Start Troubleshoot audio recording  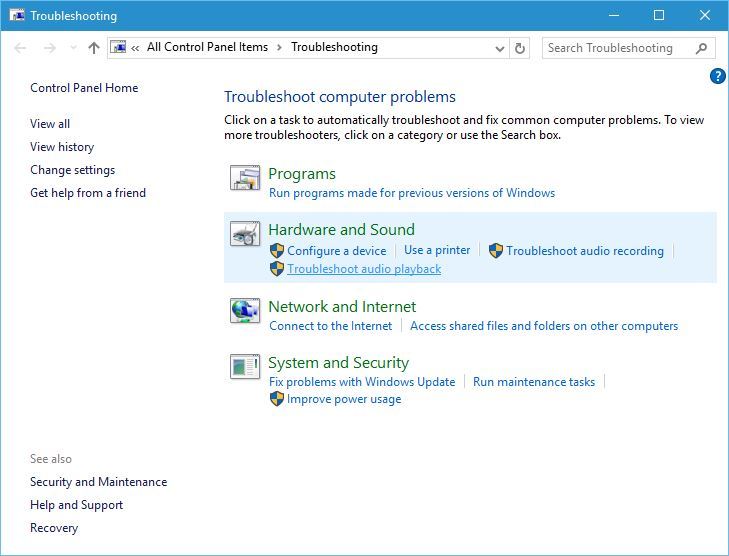pos(585,251)
